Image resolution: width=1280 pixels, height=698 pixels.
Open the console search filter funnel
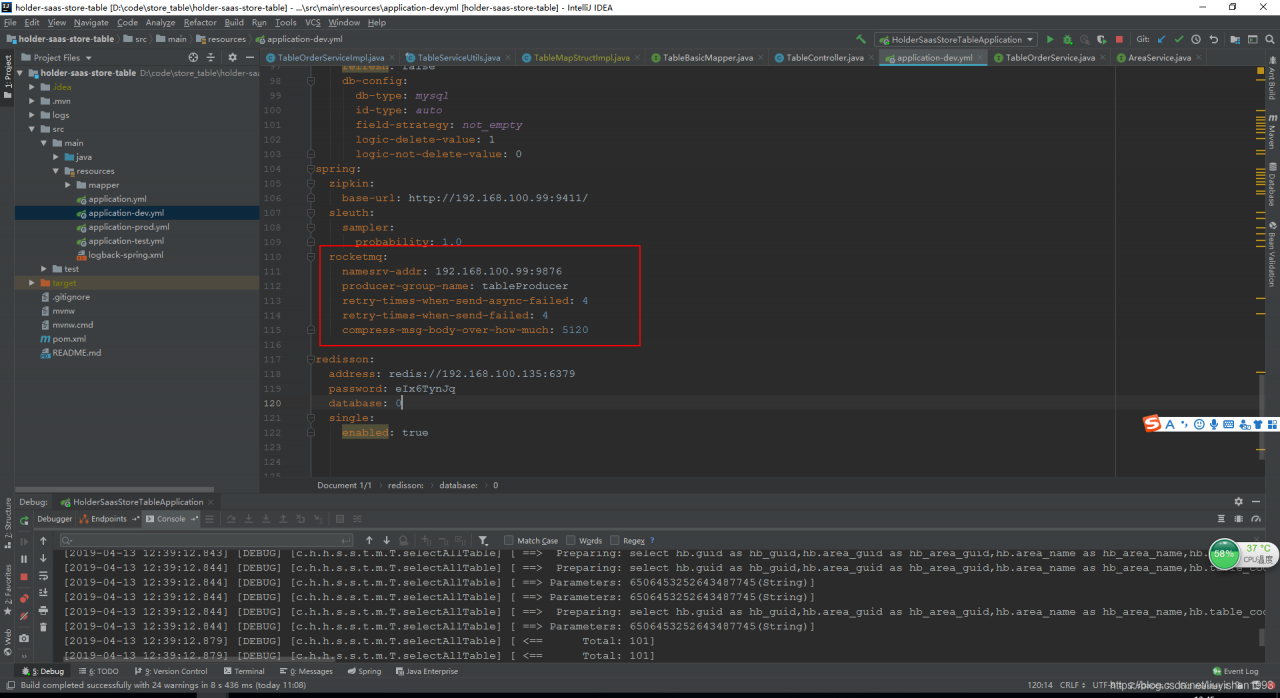click(x=483, y=541)
